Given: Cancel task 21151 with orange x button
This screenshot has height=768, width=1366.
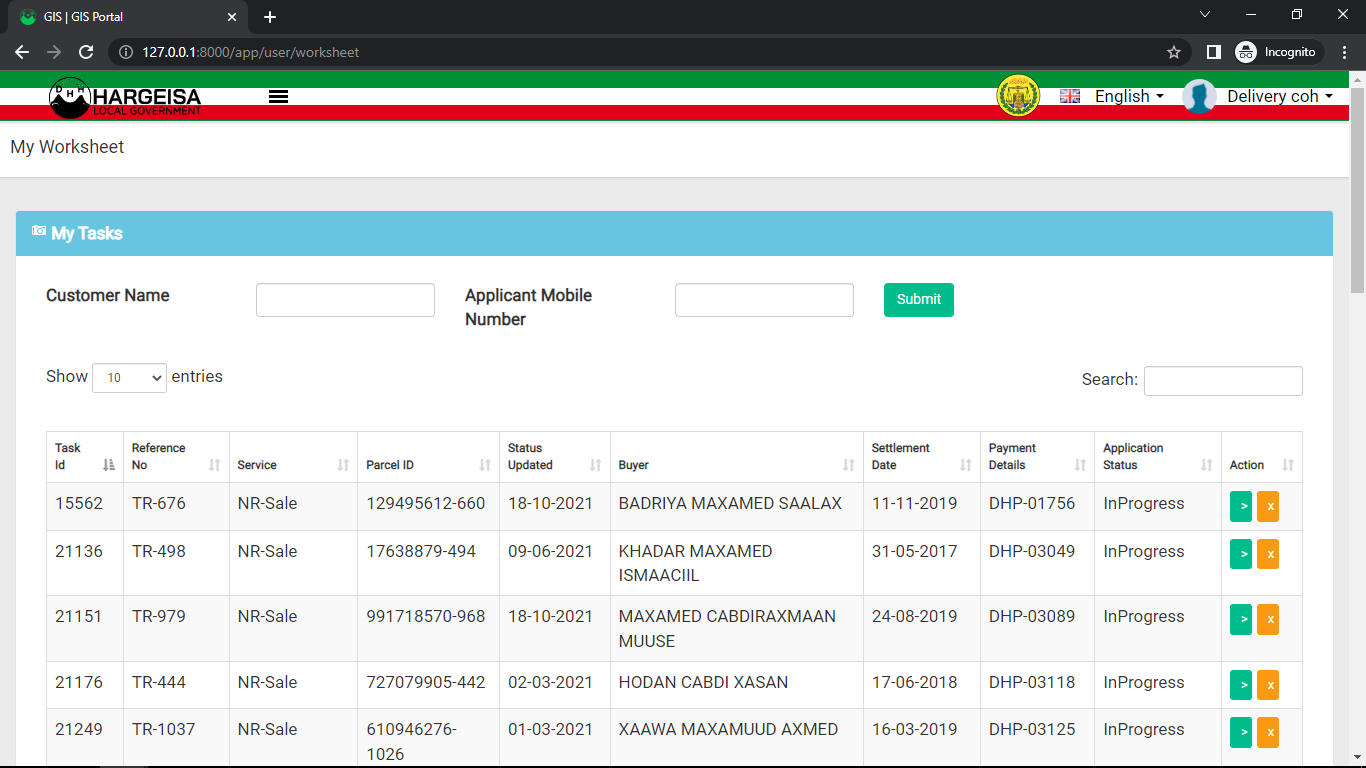Looking at the screenshot, I should (1268, 619).
